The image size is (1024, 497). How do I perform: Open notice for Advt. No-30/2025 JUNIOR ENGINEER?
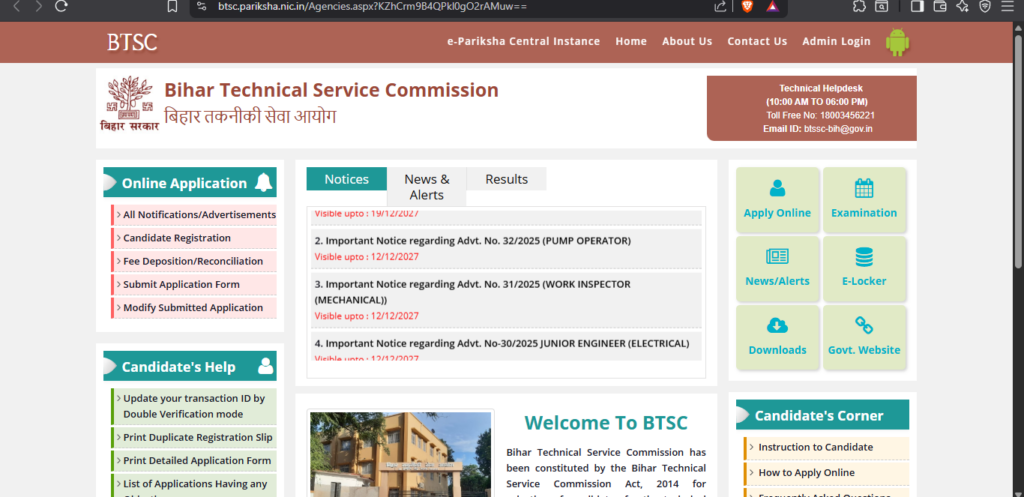[502, 344]
